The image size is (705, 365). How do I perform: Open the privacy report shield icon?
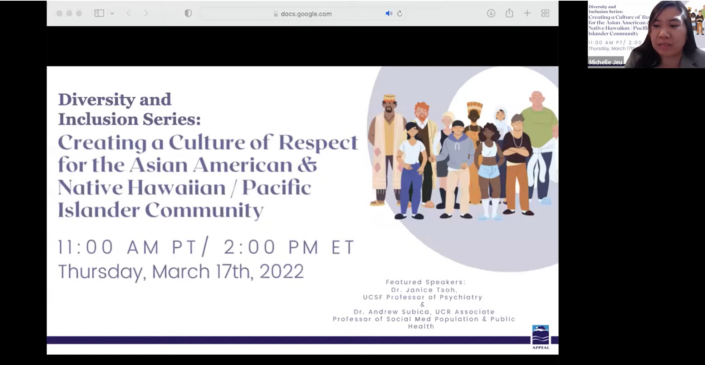click(188, 13)
